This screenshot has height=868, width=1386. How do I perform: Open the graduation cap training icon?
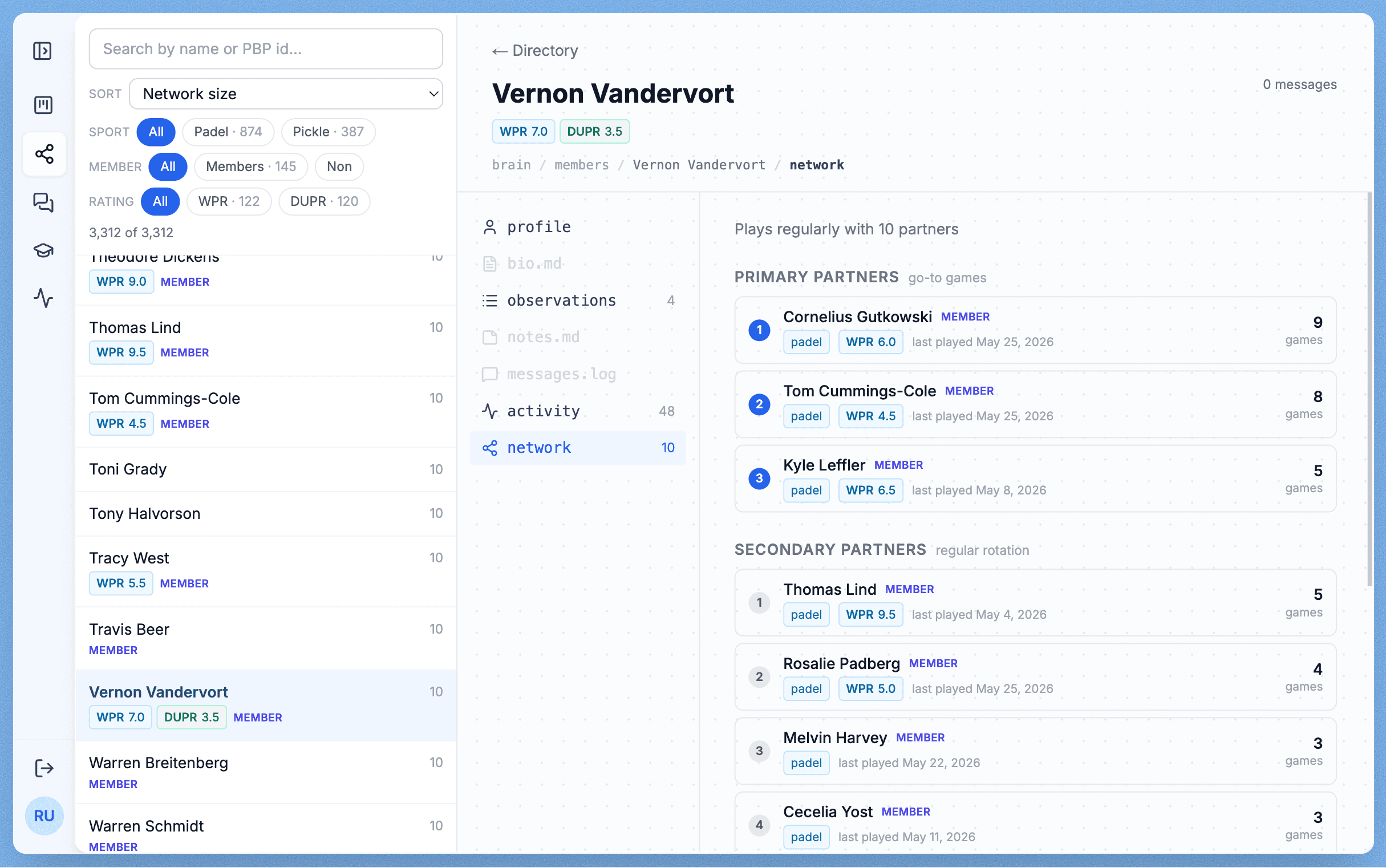(x=42, y=250)
